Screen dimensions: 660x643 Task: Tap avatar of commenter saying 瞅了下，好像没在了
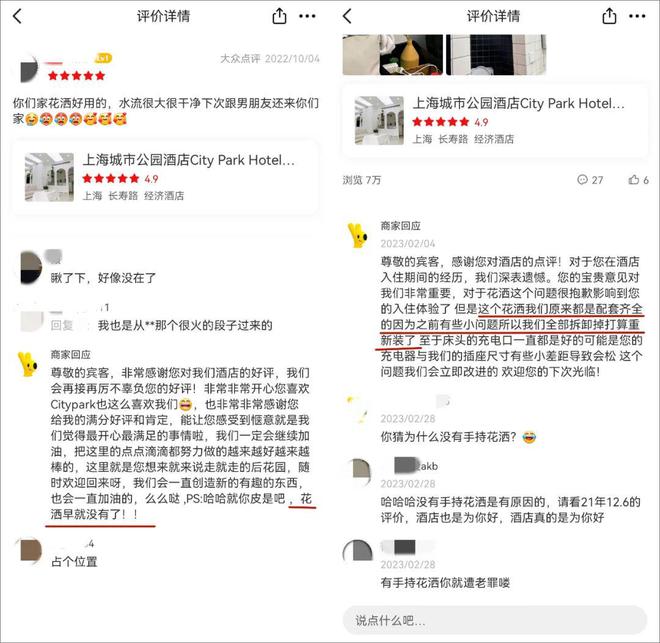(31, 268)
